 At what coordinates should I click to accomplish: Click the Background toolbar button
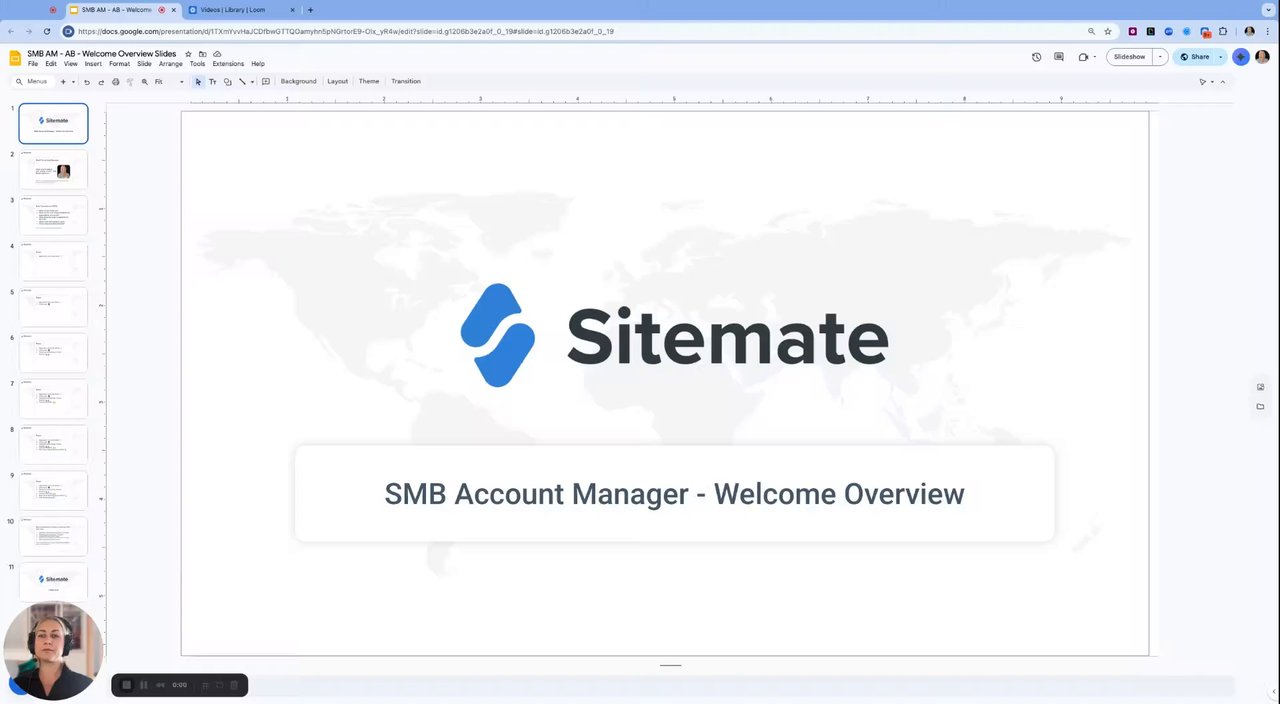[x=298, y=81]
